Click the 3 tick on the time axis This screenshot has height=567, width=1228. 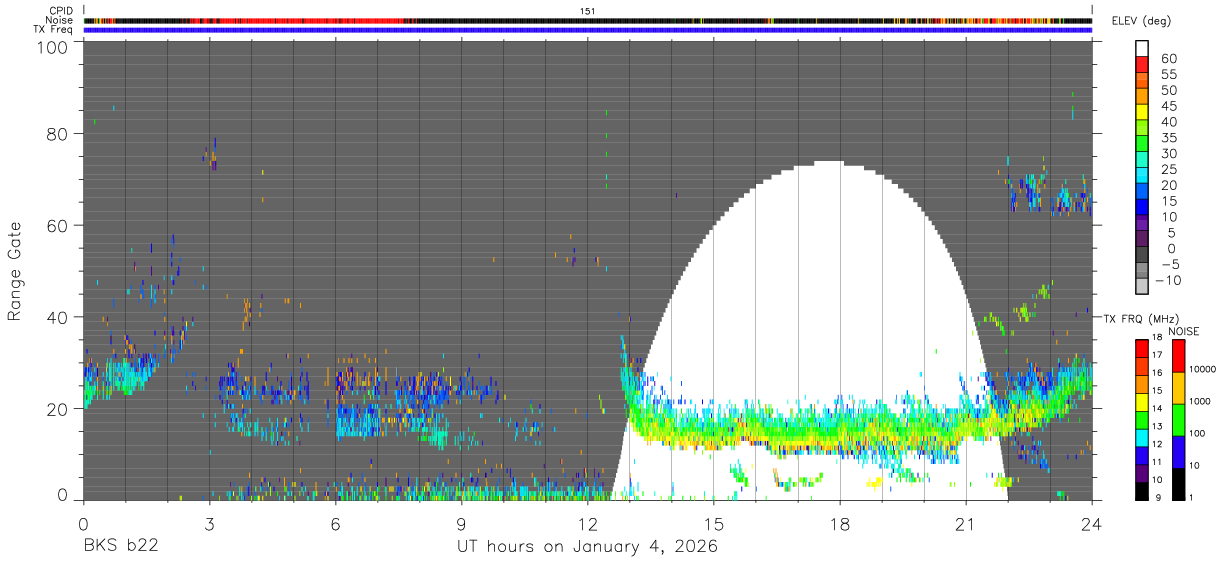click(209, 524)
